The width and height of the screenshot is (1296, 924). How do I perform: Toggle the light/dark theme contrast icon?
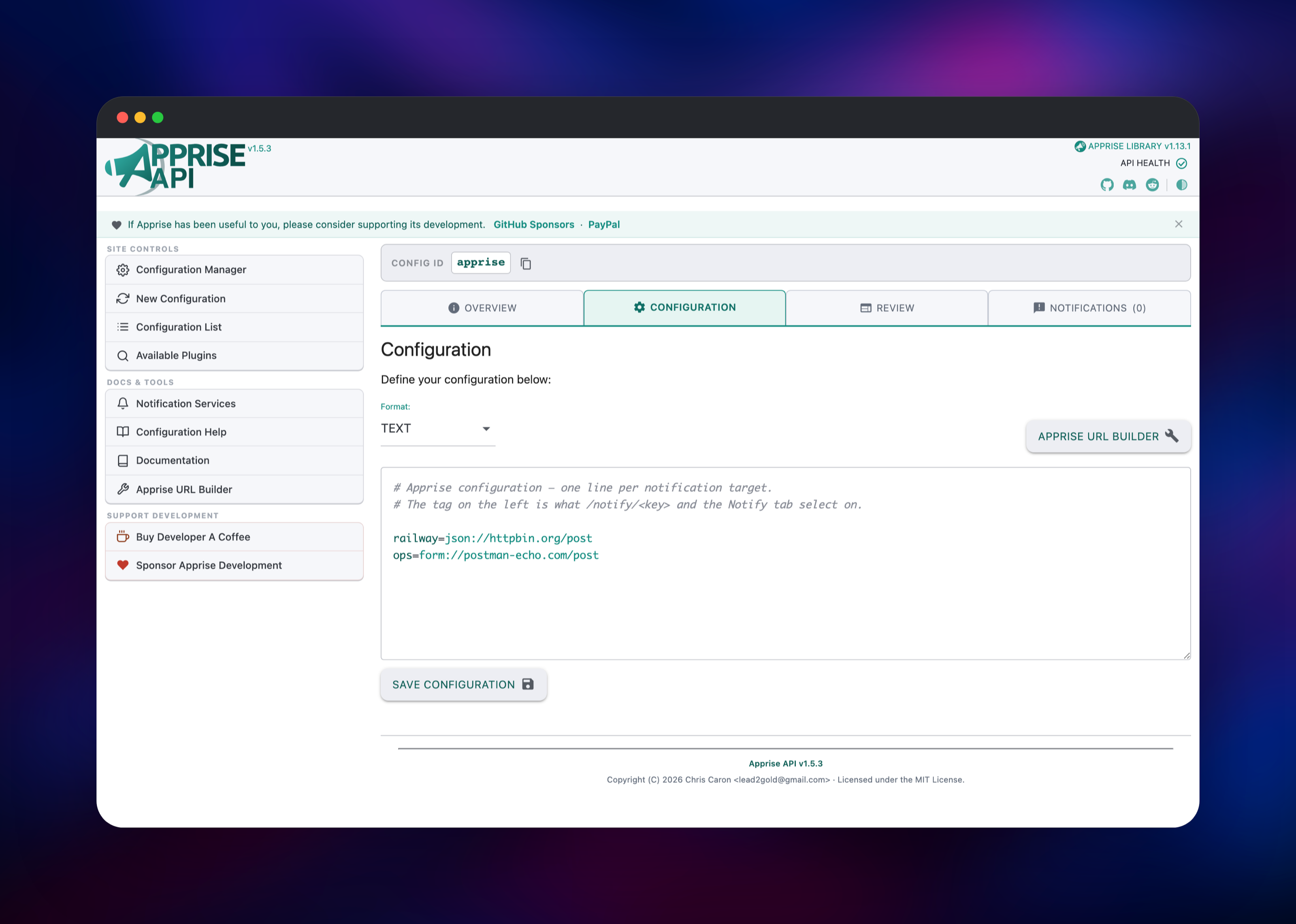pyautogui.click(x=1182, y=184)
